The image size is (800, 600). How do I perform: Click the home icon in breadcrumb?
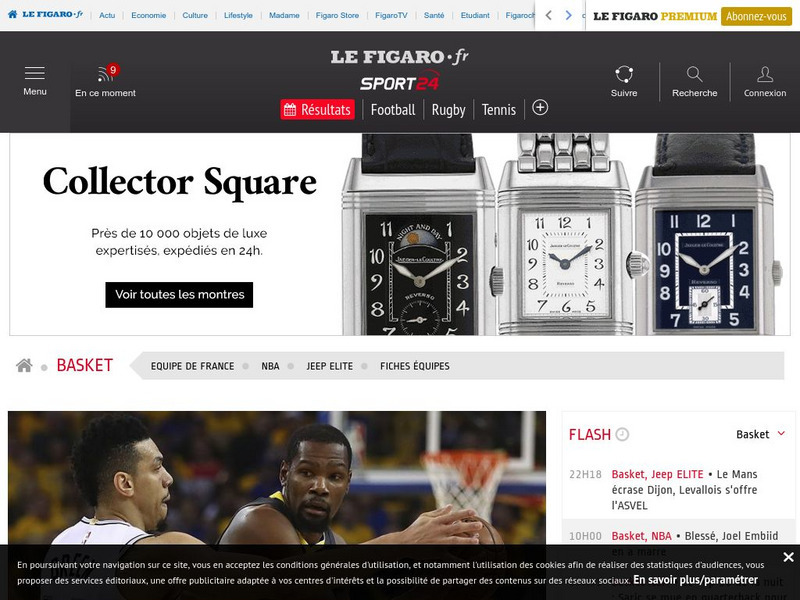[x=24, y=365]
